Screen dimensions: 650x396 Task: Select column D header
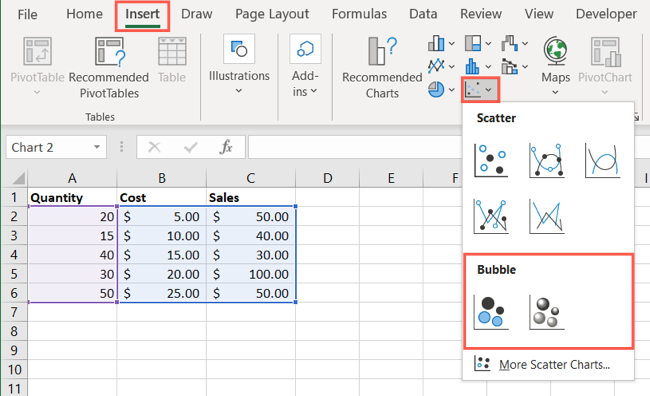point(327,178)
